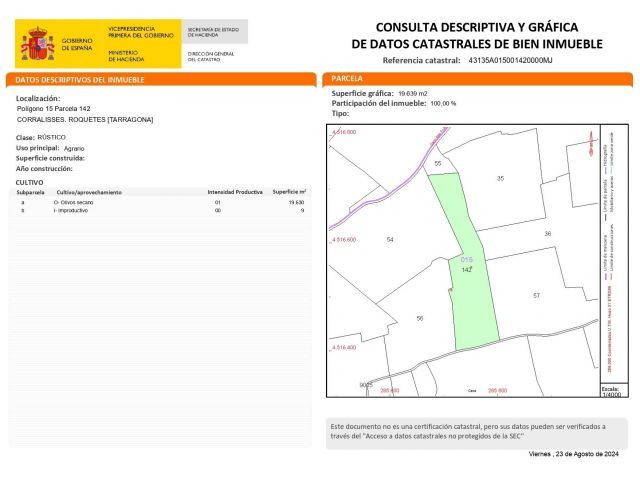640x480 pixels.
Task: Click intensity '01' in Olivos secano row
Action: [218, 202]
